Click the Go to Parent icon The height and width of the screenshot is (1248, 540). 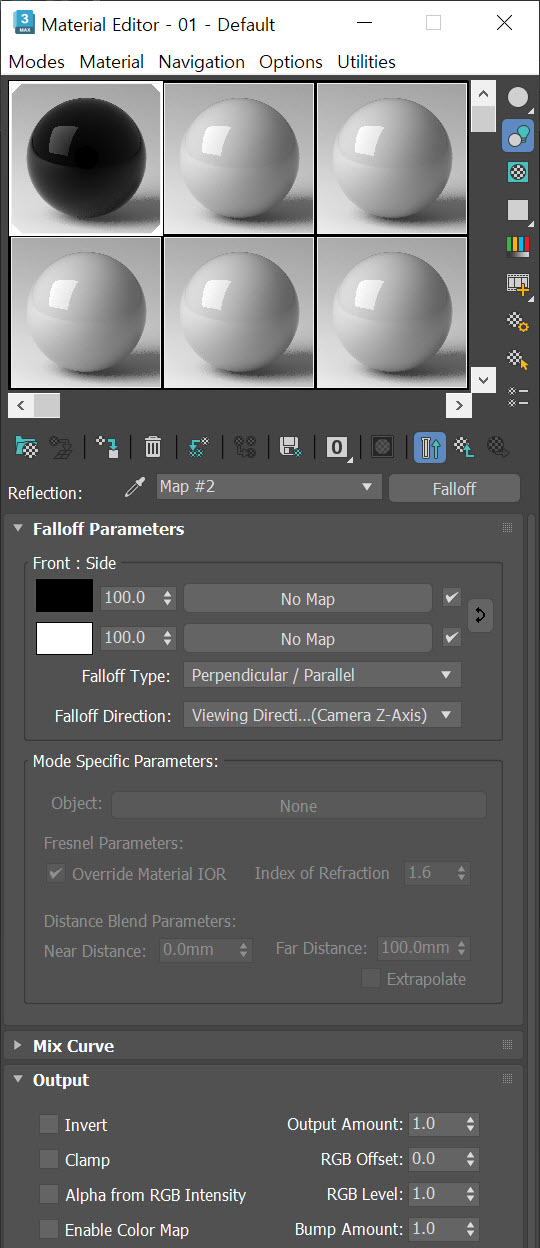[x=464, y=447]
